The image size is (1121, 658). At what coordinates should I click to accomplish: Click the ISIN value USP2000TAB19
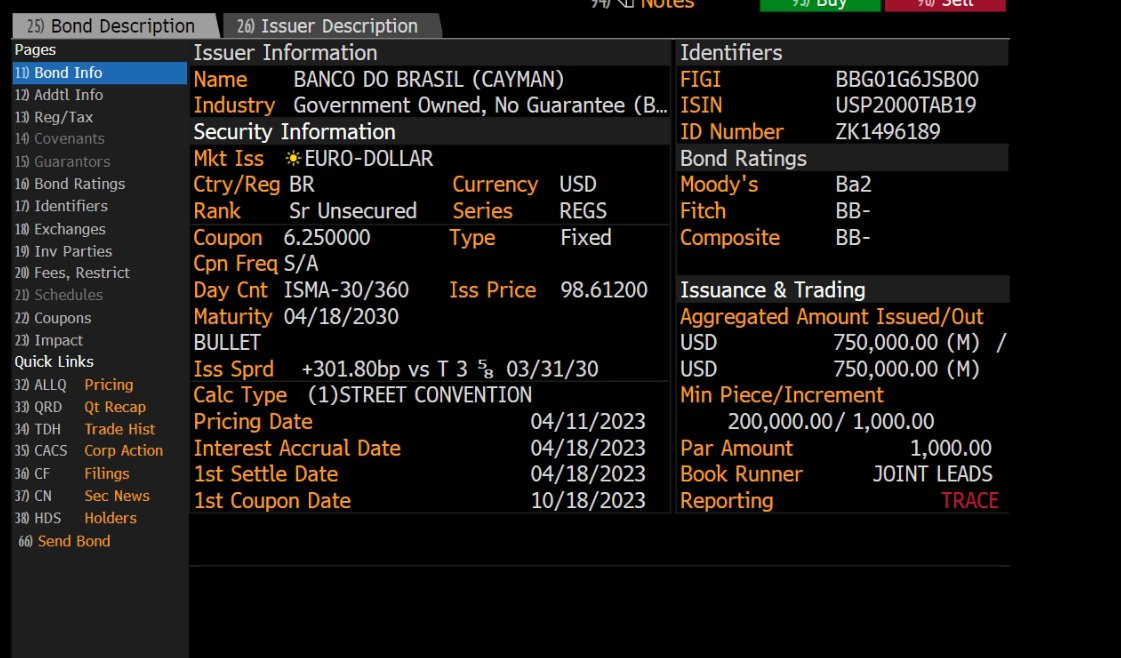pos(905,106)
